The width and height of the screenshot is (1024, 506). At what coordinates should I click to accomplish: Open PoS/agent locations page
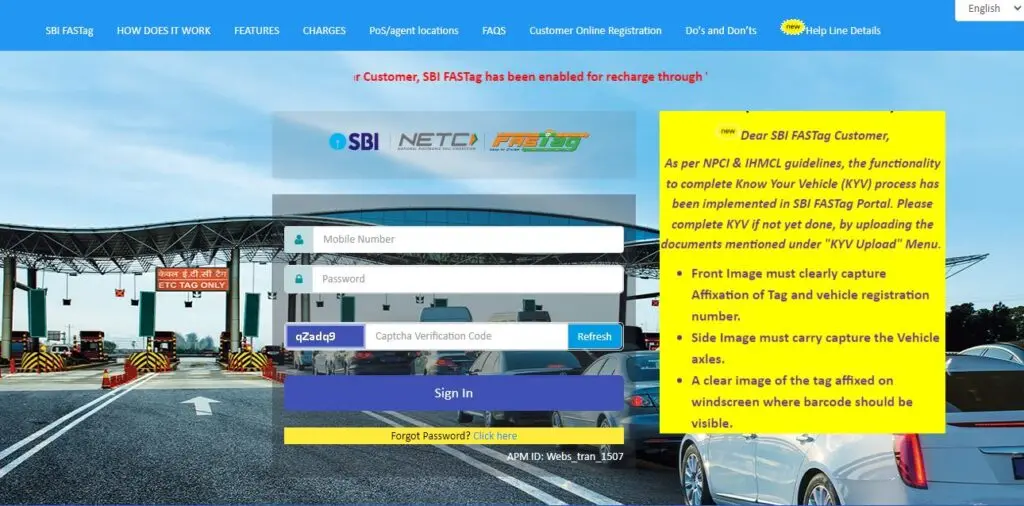pyautogui.click(x=413, y=31)
